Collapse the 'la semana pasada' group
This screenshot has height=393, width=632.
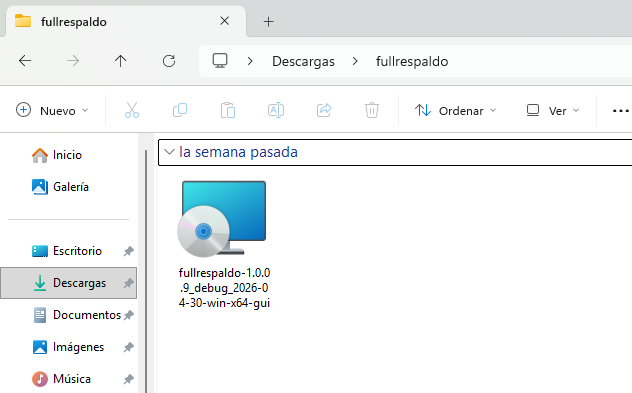point(169,152)
